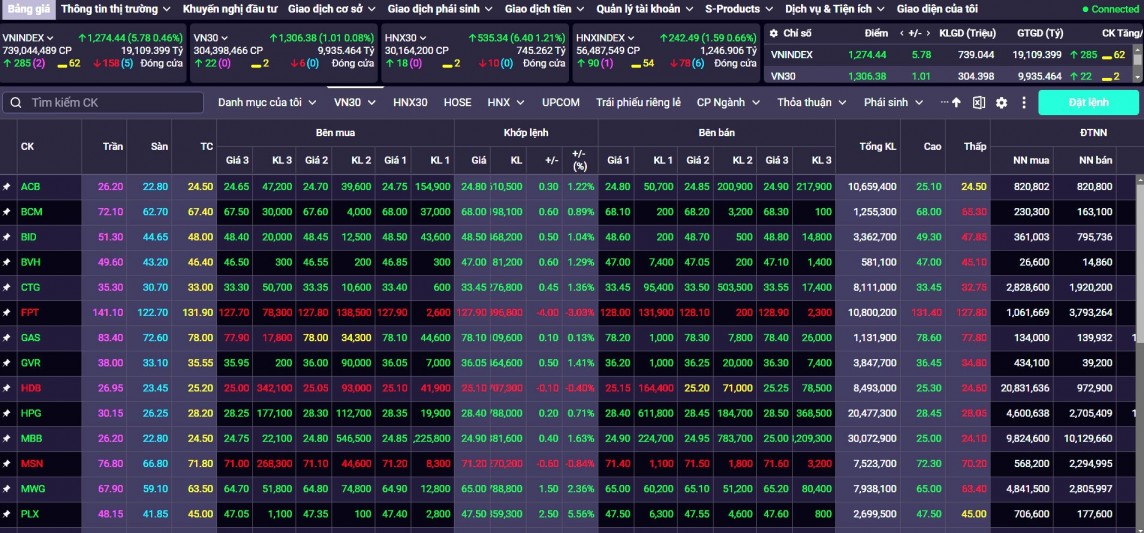The width and height of the screenshot is (1144, 533).
Task: Expand the Phái sinh dropdown
Action: [892, 103]
